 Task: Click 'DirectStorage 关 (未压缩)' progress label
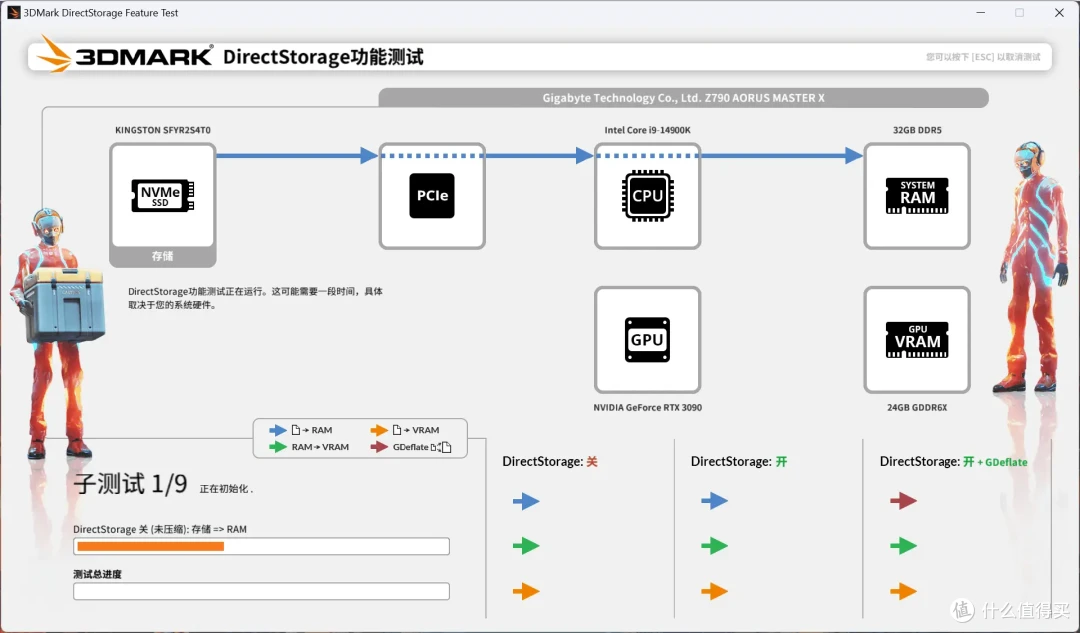(160, 529)
